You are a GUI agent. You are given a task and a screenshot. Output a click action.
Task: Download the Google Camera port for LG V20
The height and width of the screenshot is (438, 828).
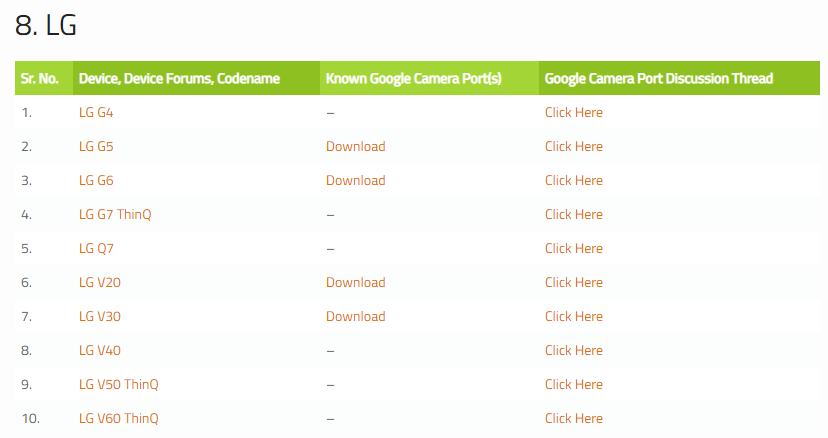[x=355, y=282]
